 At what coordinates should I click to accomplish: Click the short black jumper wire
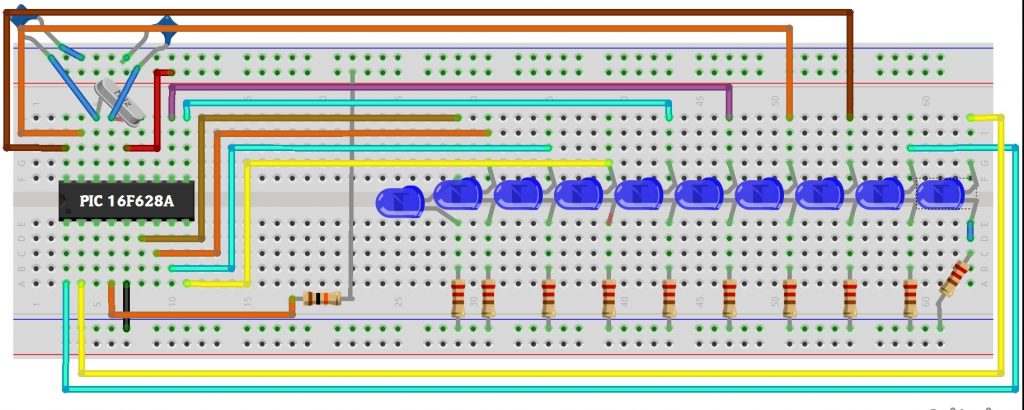(127, 306)
